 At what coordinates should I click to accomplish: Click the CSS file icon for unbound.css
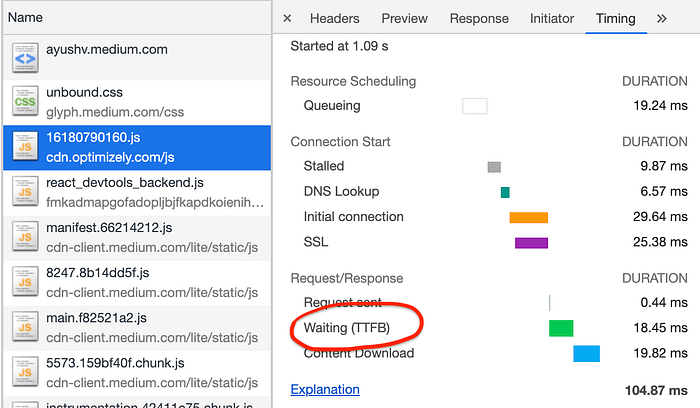click(25, 101)
